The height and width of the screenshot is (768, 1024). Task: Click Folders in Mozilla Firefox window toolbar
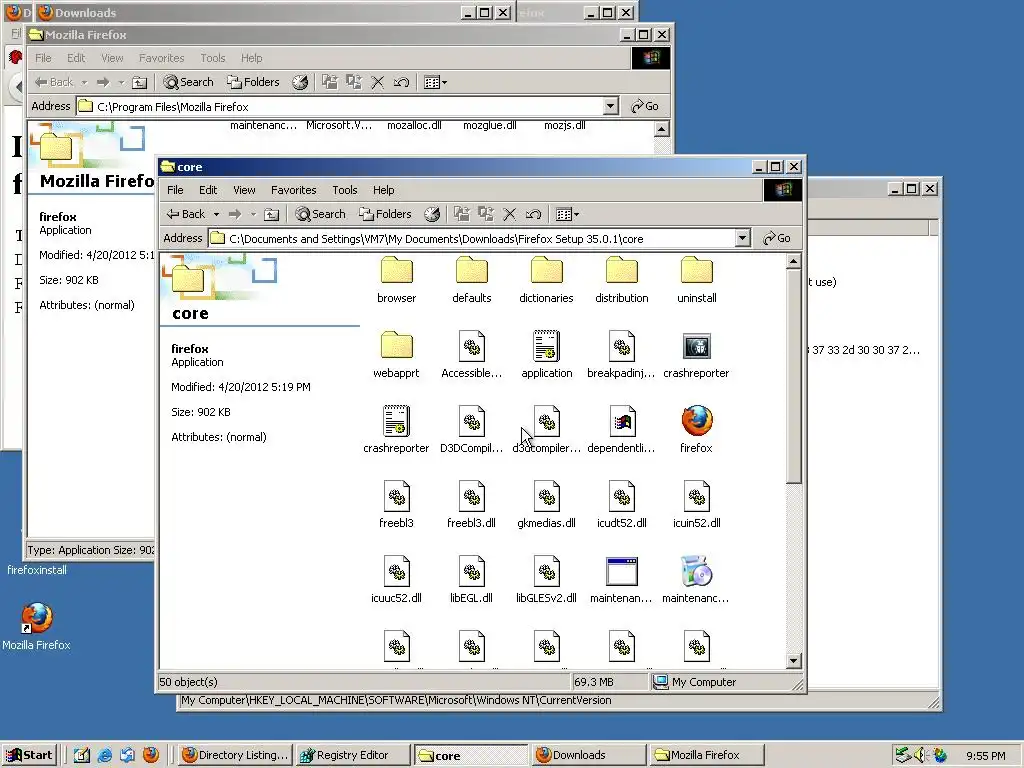[x=253, y=82]
